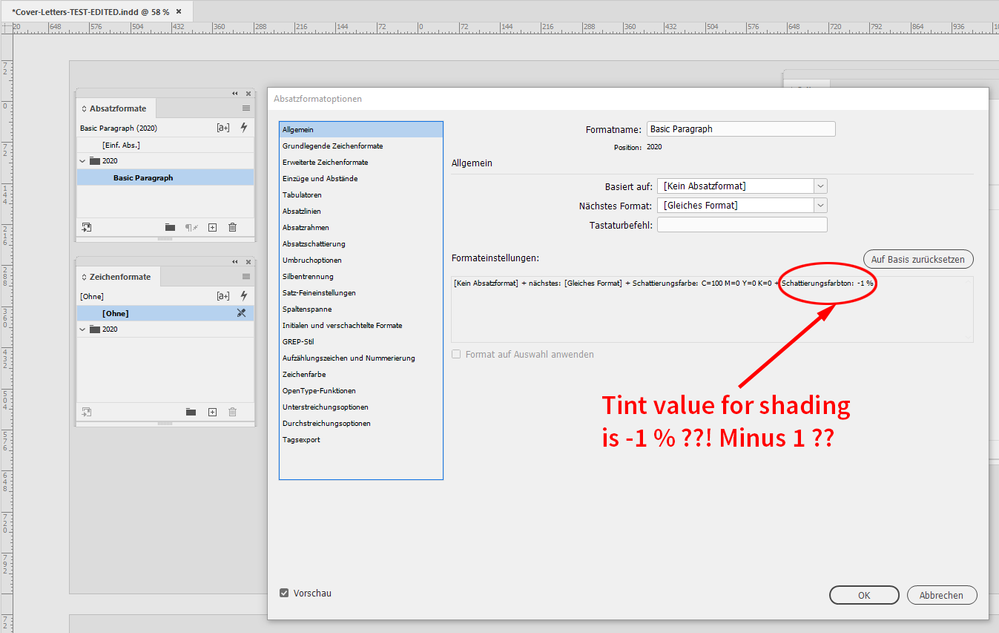Open a new style group folder in Absatzformate
Screen dimensions: 999x633
pyautogui.click(x=170, y=226)
